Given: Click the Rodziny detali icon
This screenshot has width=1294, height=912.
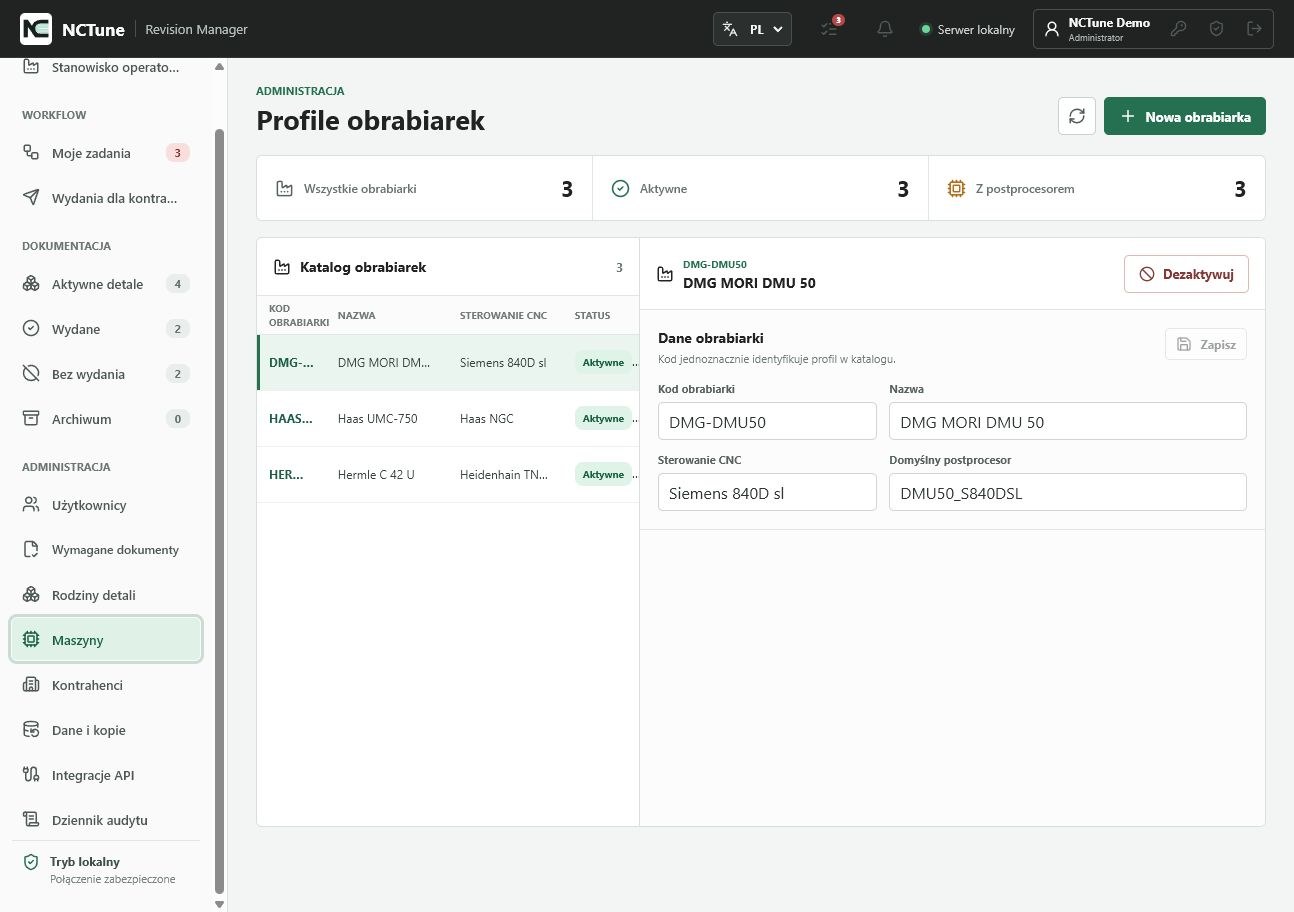Looking at the screenshot, I should coord(31,595).
